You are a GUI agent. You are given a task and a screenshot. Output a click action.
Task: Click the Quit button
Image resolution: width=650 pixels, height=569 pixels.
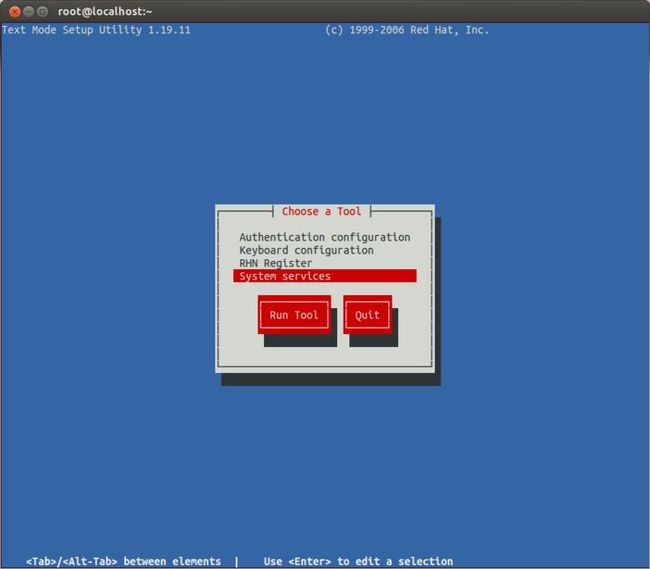[367, 315]
